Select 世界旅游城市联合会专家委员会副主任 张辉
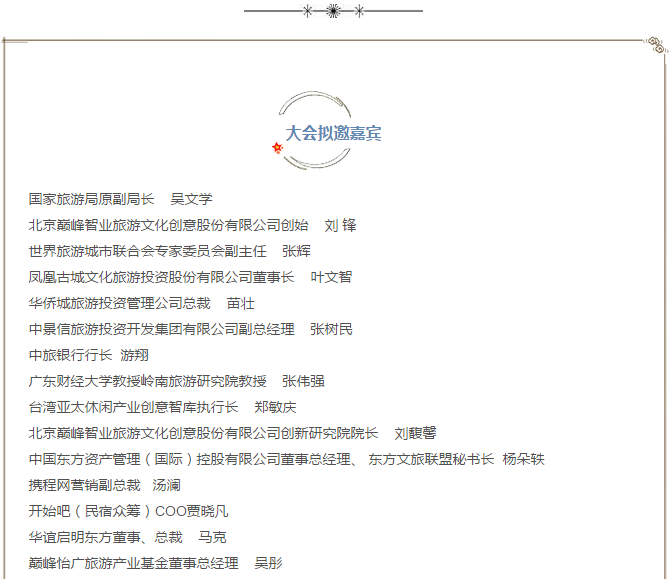 pyautogui.click(x=169, y=251)
